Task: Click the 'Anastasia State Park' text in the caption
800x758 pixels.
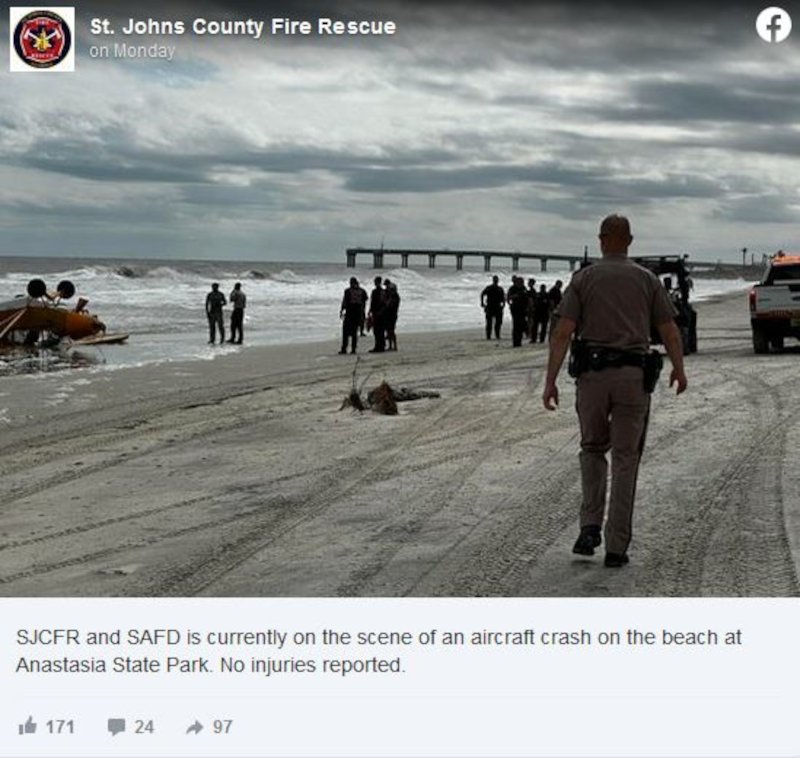Action: (113, 665)
